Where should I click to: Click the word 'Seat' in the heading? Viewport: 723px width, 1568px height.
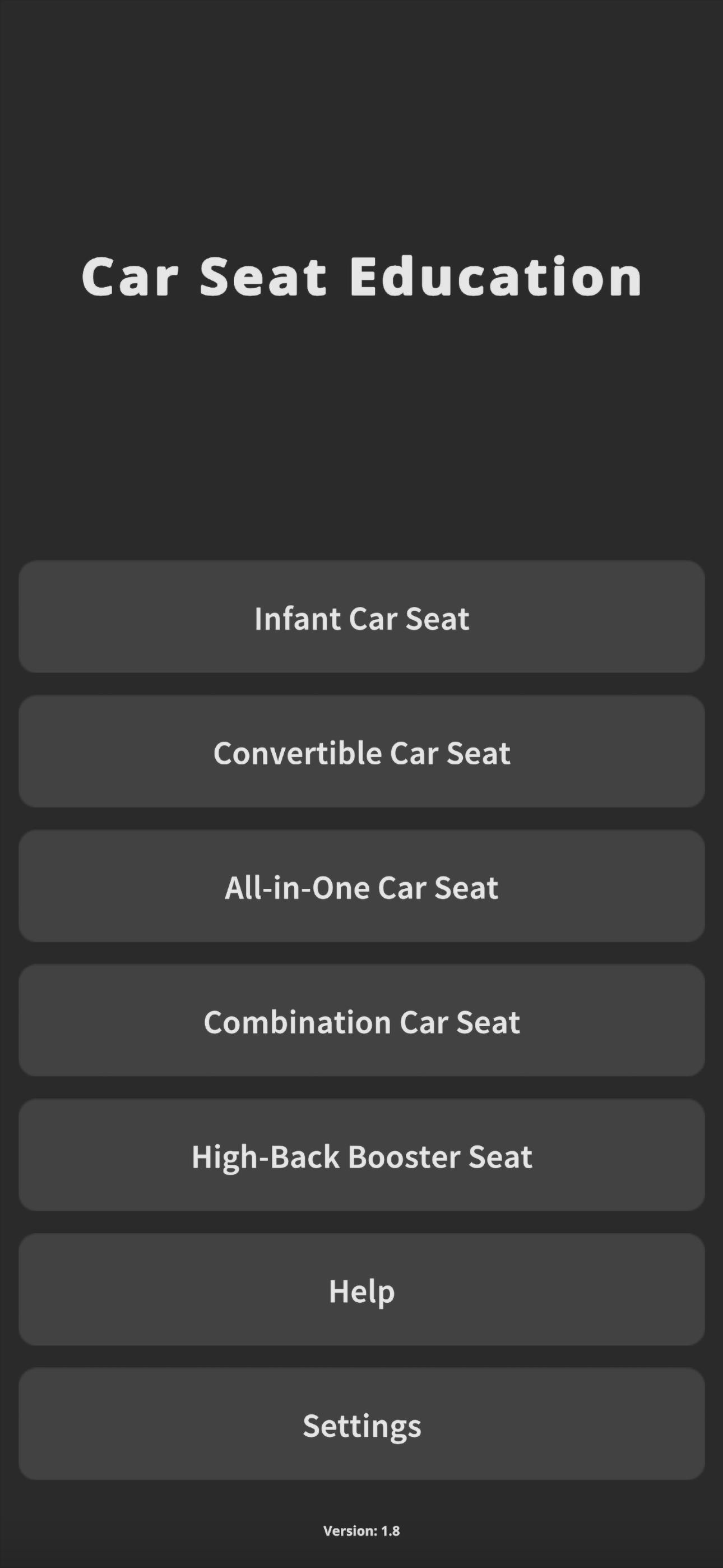tap(263, 276)
